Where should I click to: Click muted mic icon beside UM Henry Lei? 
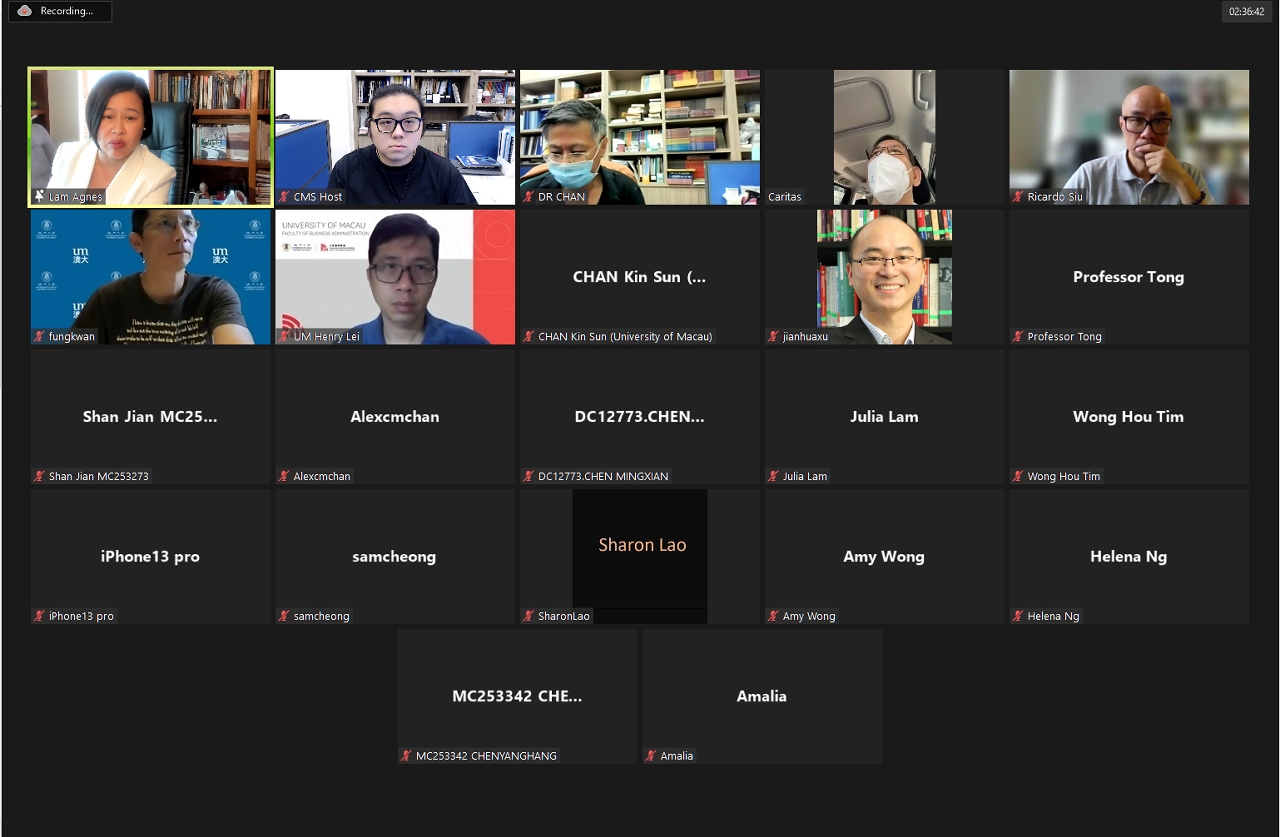pyautogui.click(x=284, y=337)
